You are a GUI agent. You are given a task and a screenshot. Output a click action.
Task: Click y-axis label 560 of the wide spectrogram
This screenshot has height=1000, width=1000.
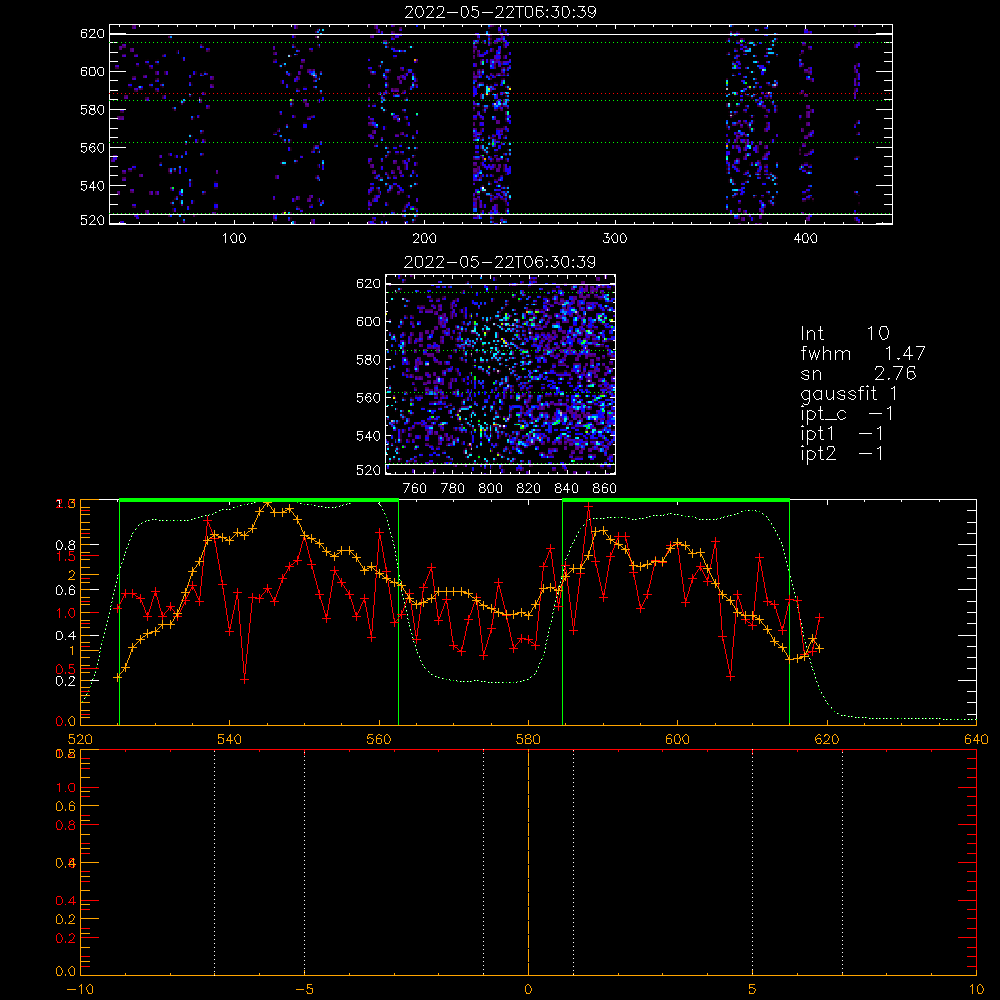[x=92, y=148]
